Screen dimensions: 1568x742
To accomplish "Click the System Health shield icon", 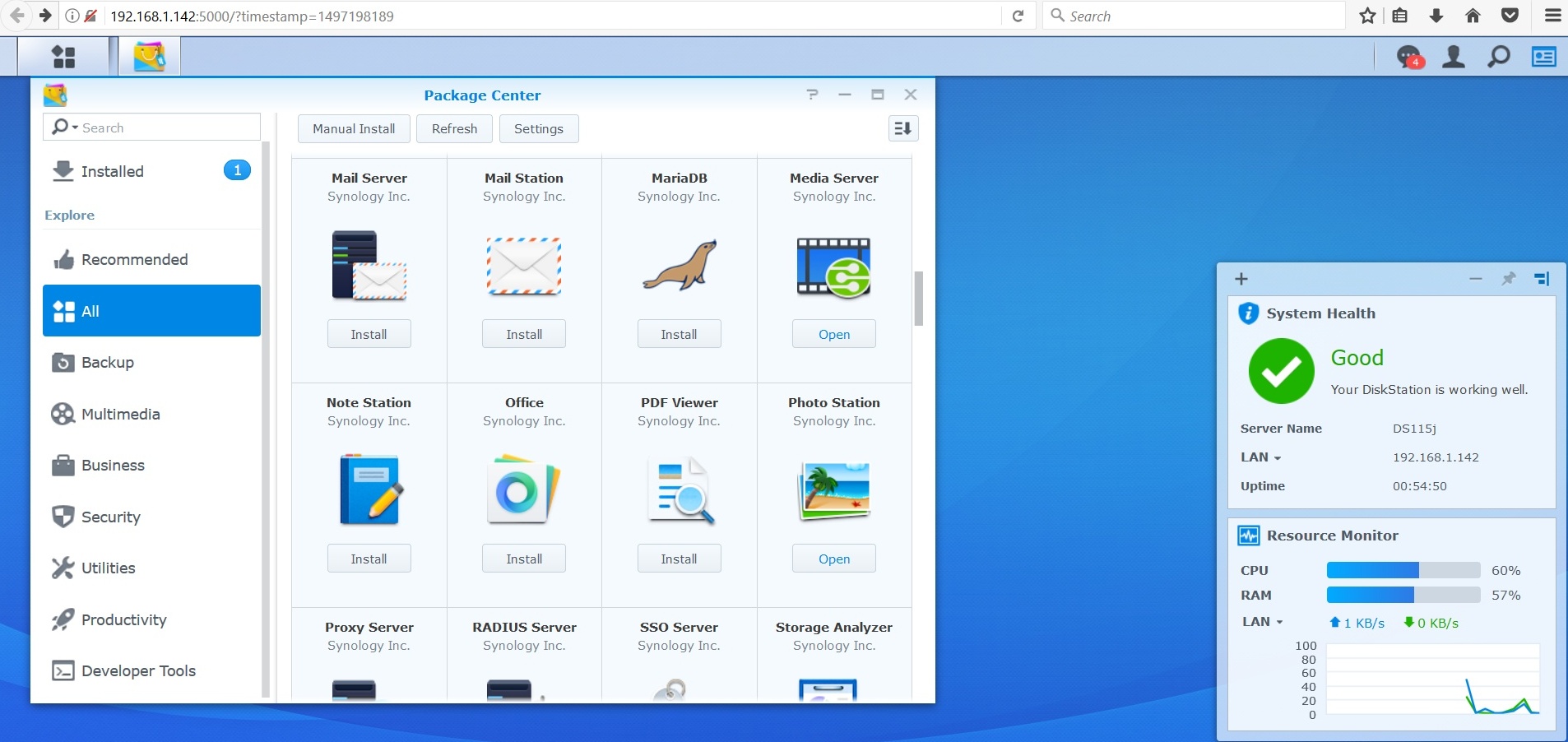I will point(1248,313).
